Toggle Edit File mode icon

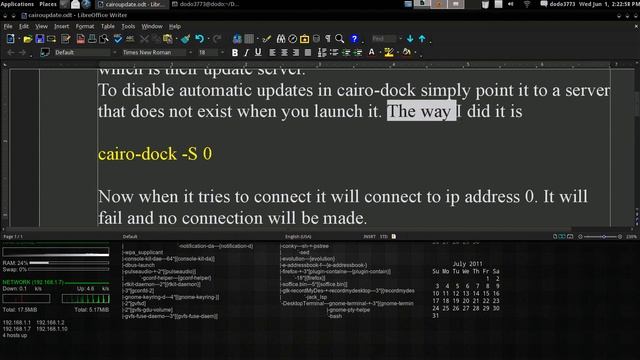[65, 39]
